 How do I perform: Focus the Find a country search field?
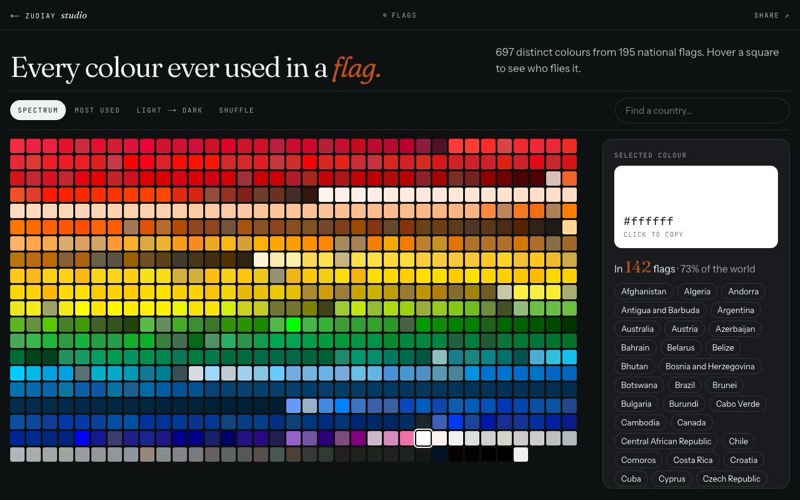coord(702,111)
